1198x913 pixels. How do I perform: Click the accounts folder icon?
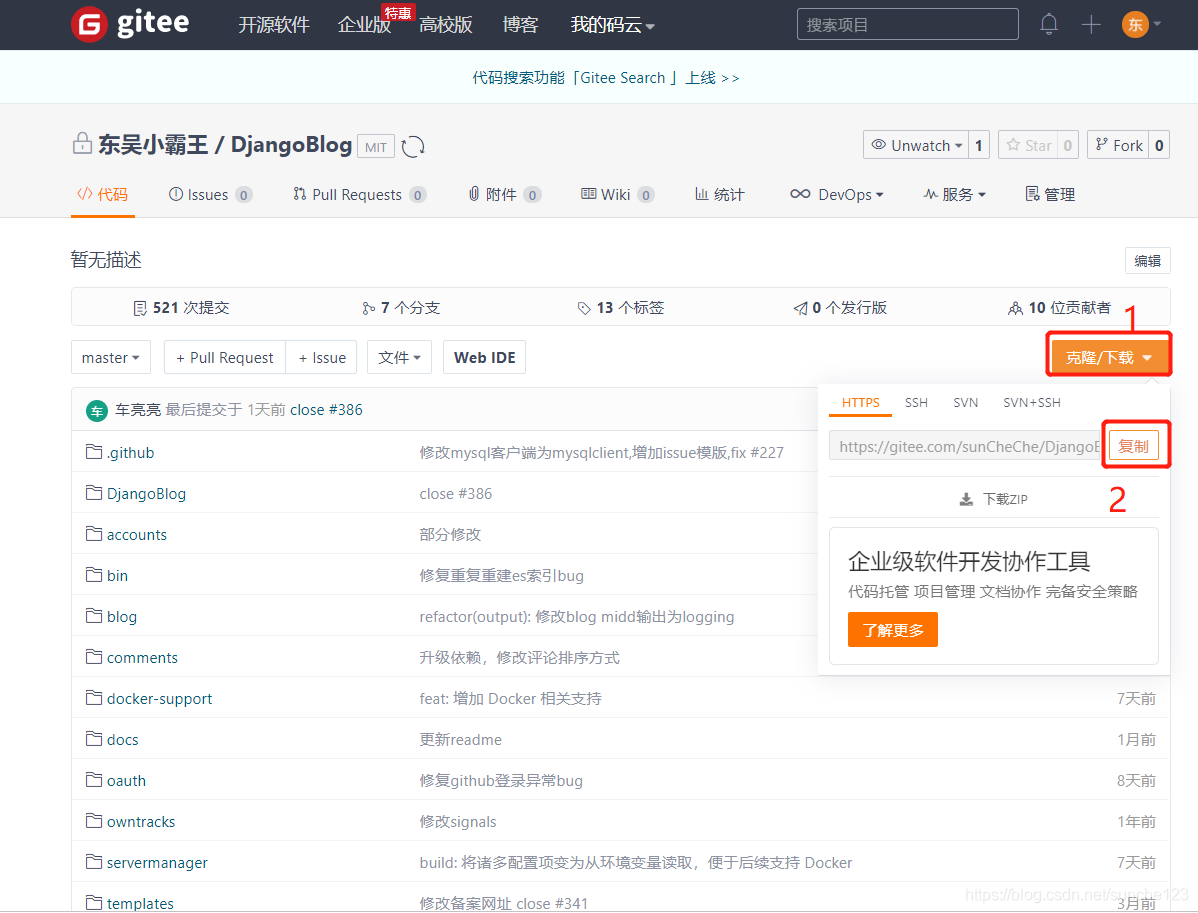pos(94,533)
